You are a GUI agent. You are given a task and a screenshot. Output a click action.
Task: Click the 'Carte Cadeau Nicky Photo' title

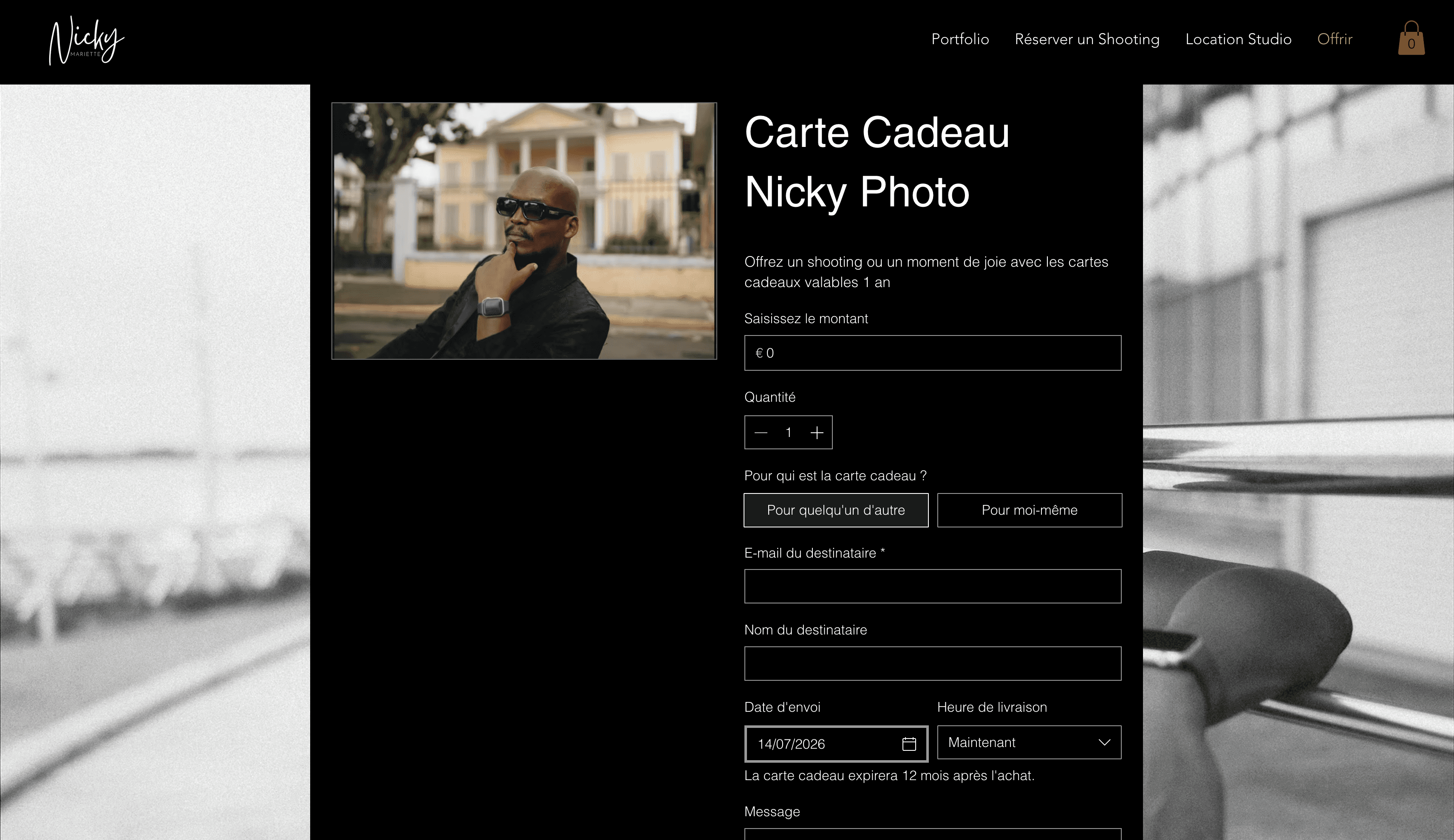(x=877, y=162)
